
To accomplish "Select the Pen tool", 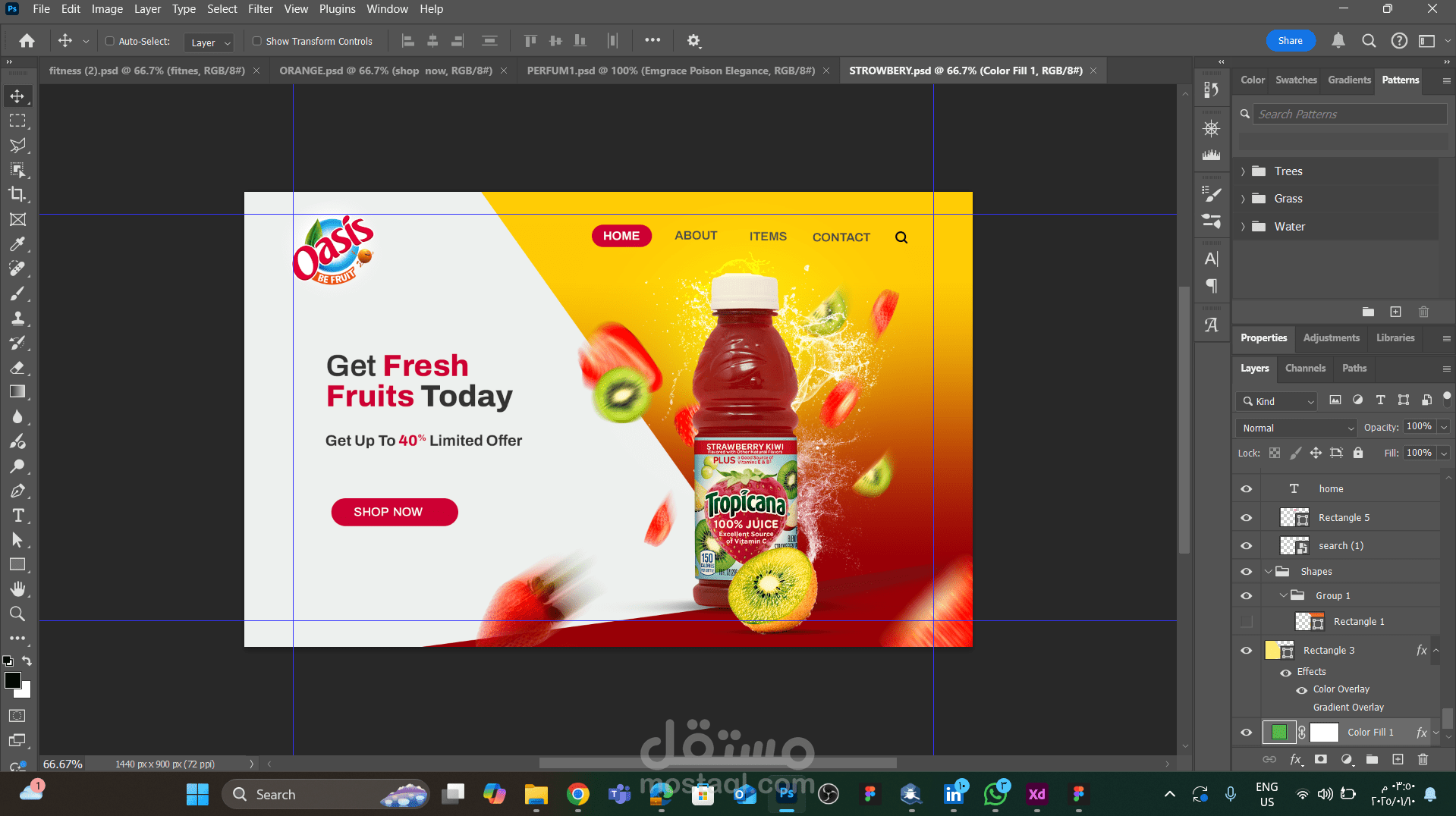I will tap(17, 491).
